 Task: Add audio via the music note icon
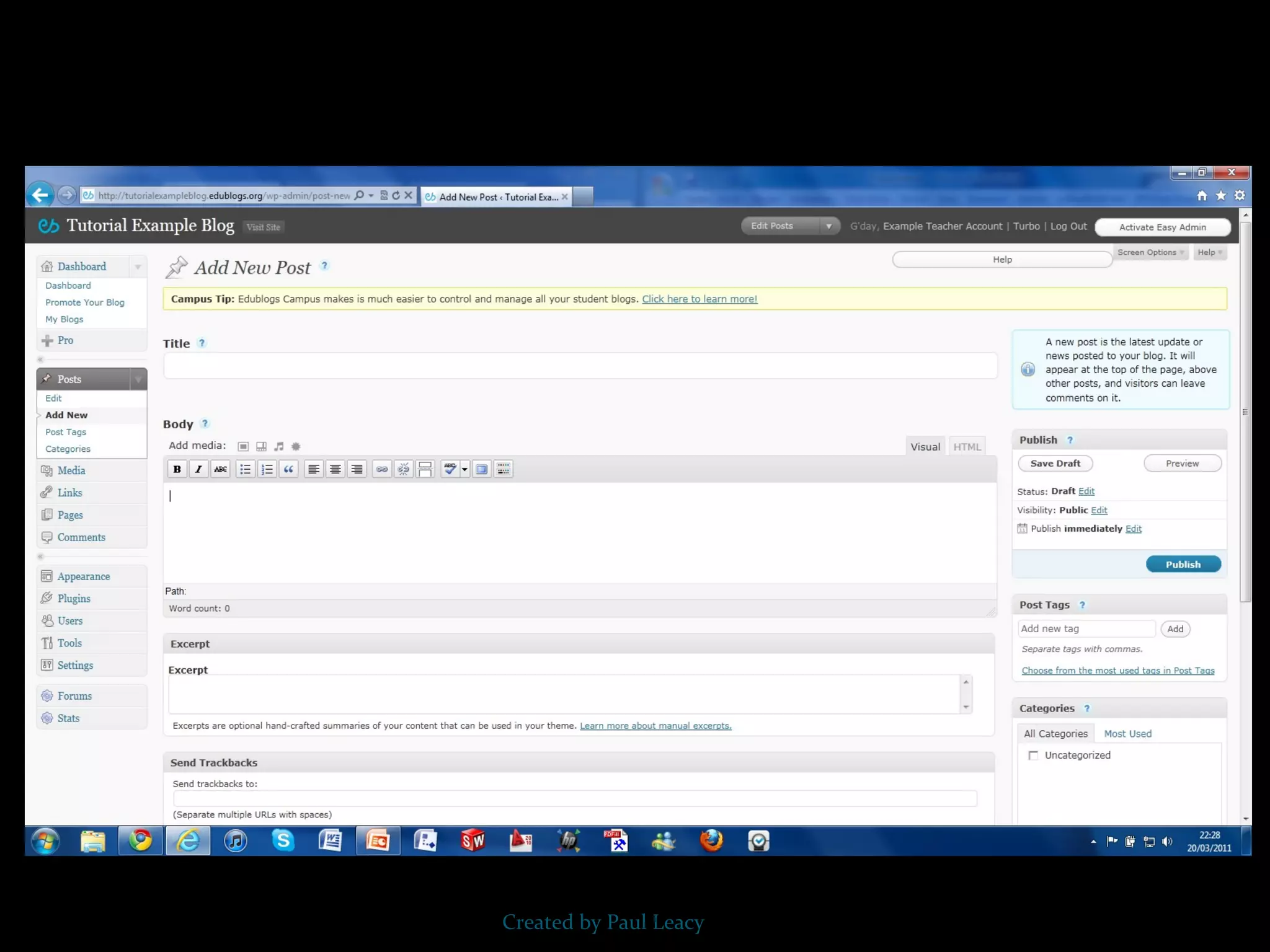pos(279,446)
